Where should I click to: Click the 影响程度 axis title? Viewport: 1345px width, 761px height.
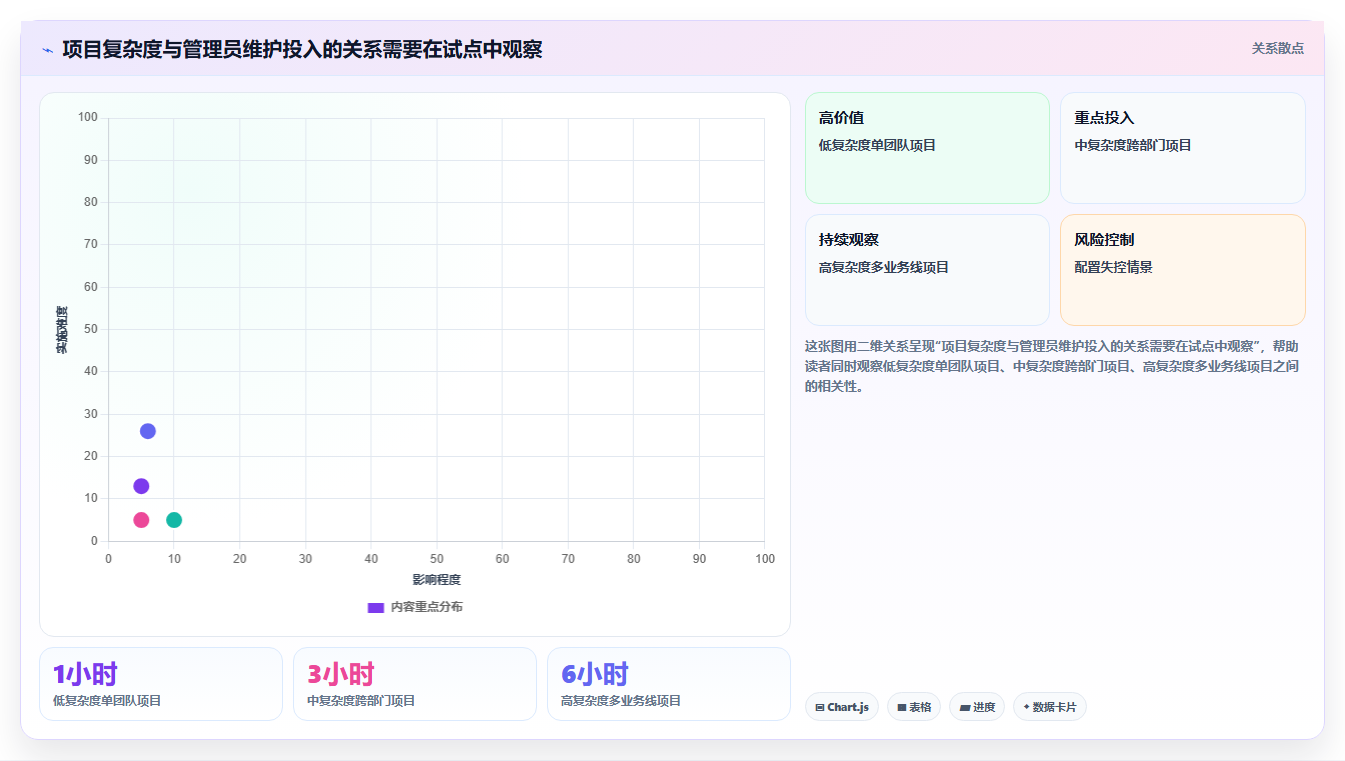click(437, 580)
